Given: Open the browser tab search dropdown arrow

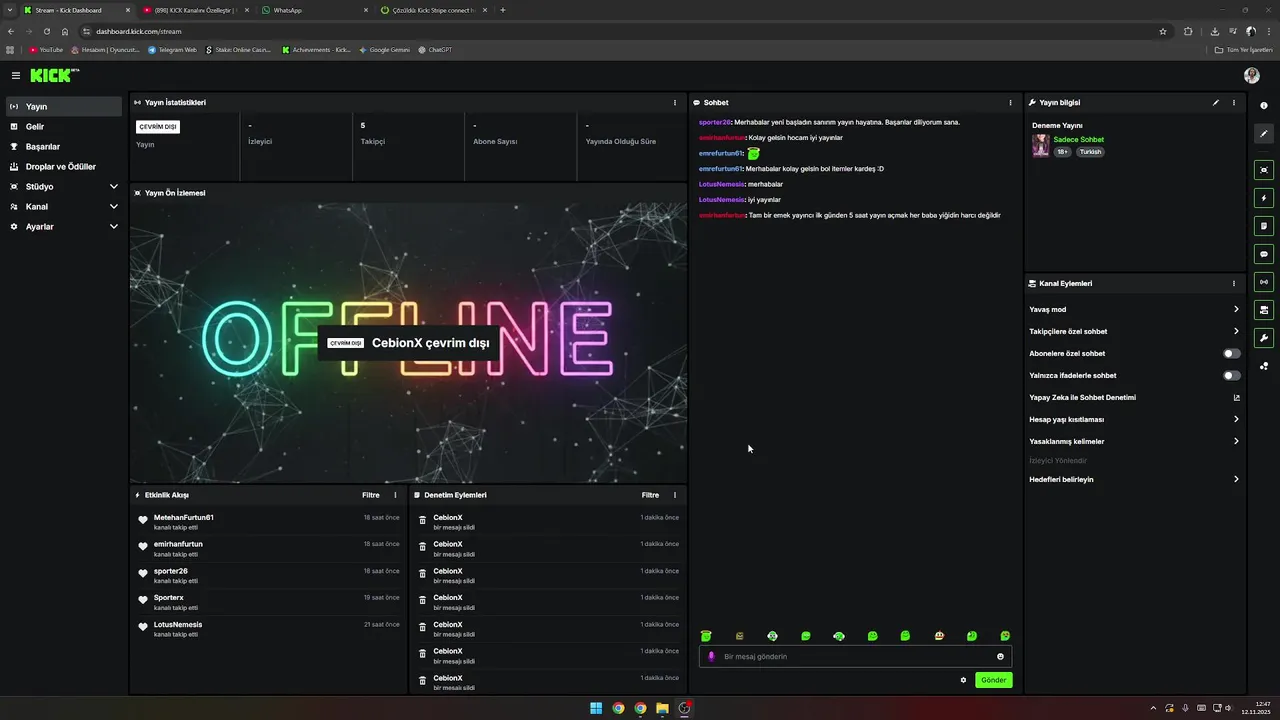Looking at the screenshot, I should (x=10, y=10).
